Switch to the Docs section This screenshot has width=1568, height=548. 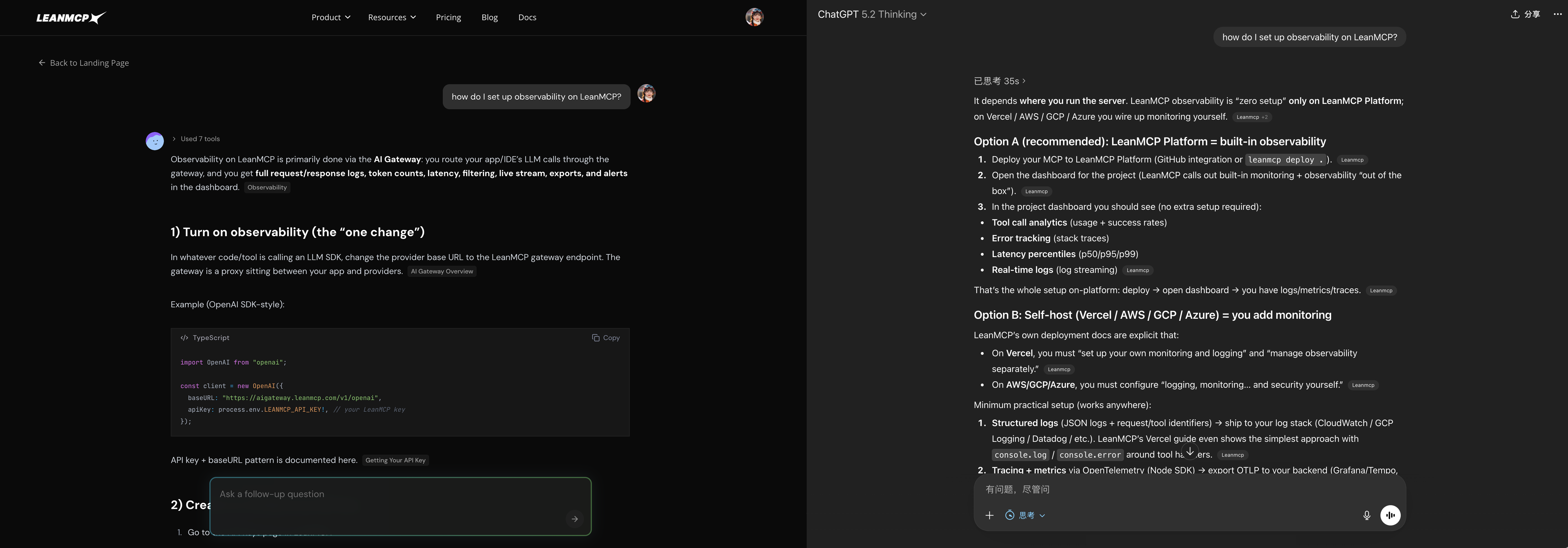[x=527, y=17]
